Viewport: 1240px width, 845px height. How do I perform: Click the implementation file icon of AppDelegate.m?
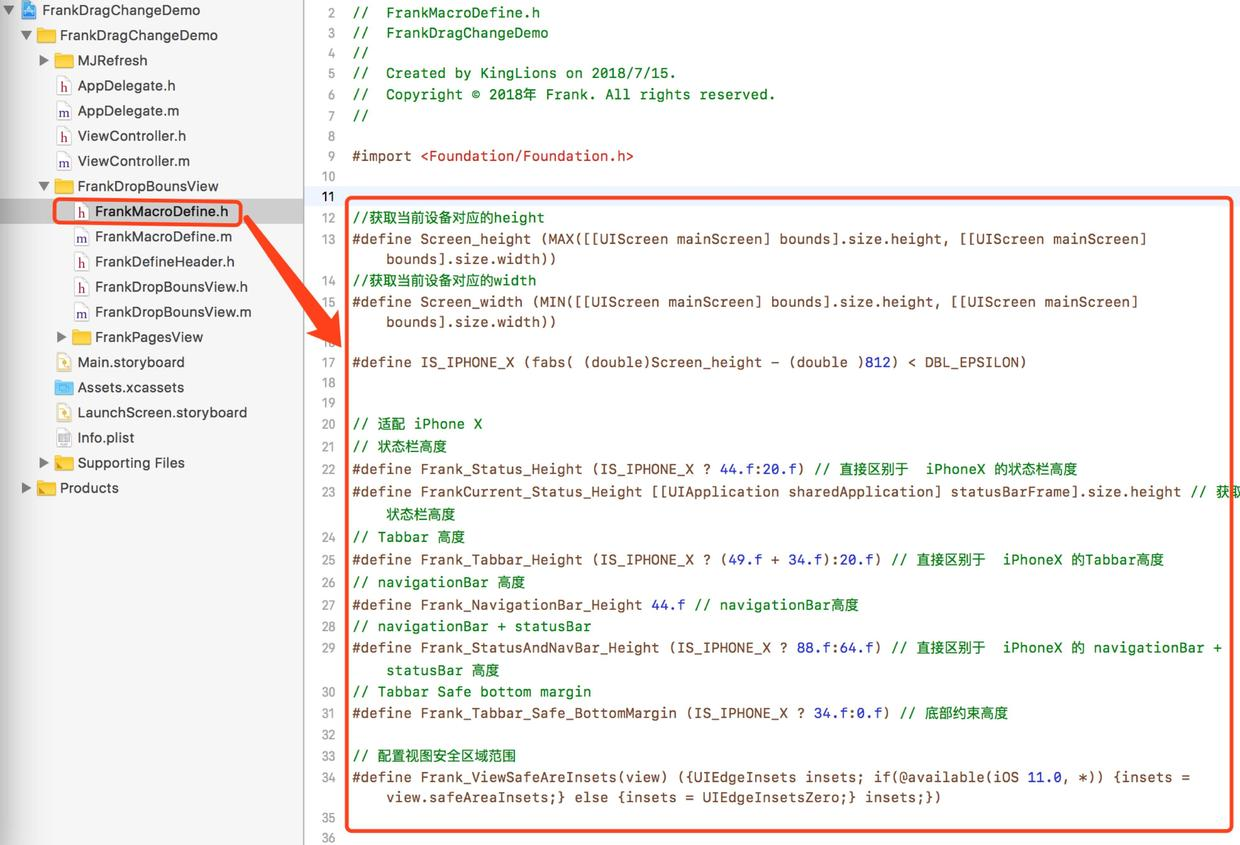(64, 111)
